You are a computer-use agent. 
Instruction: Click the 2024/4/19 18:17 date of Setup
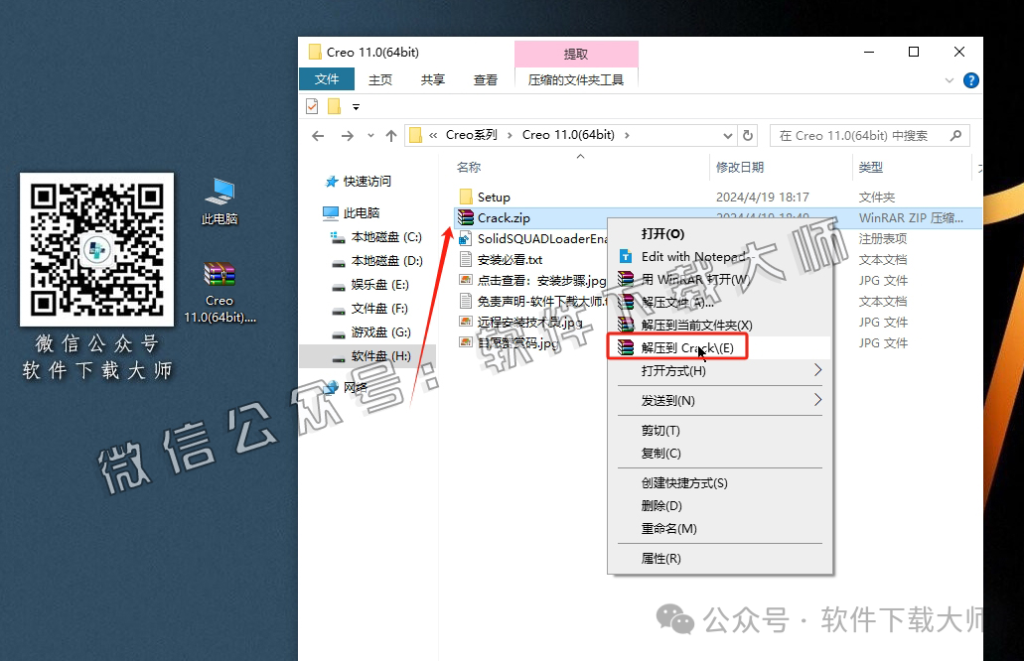click(x=762, y=197)
